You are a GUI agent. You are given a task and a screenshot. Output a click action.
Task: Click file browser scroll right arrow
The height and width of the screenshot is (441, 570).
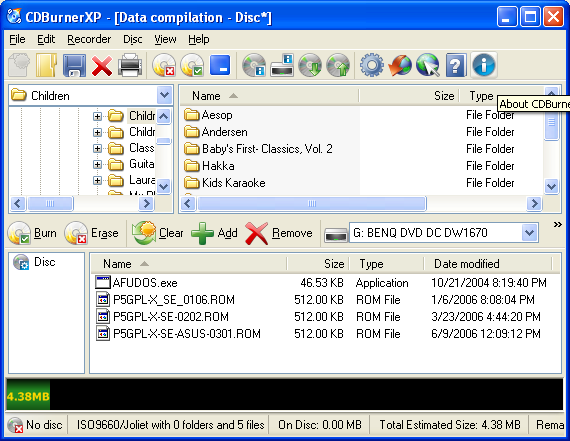point(534,204)
